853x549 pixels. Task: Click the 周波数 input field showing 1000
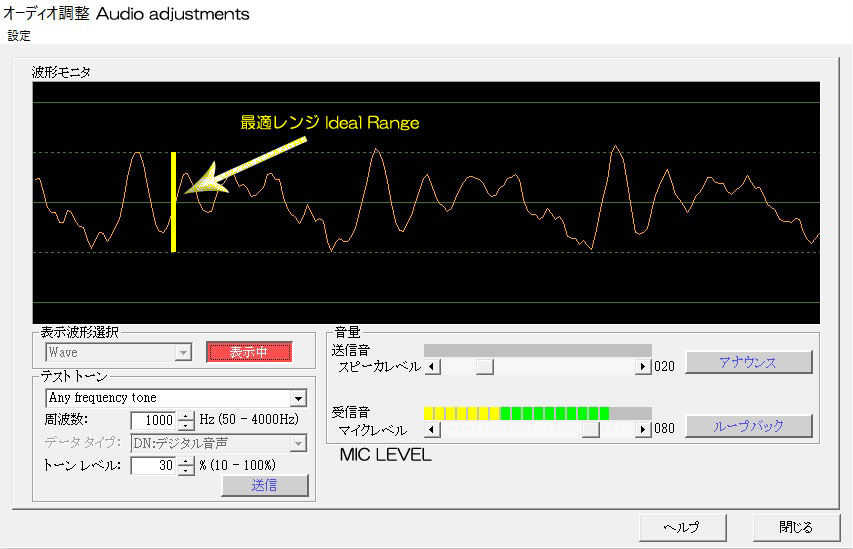click(154, 420)
